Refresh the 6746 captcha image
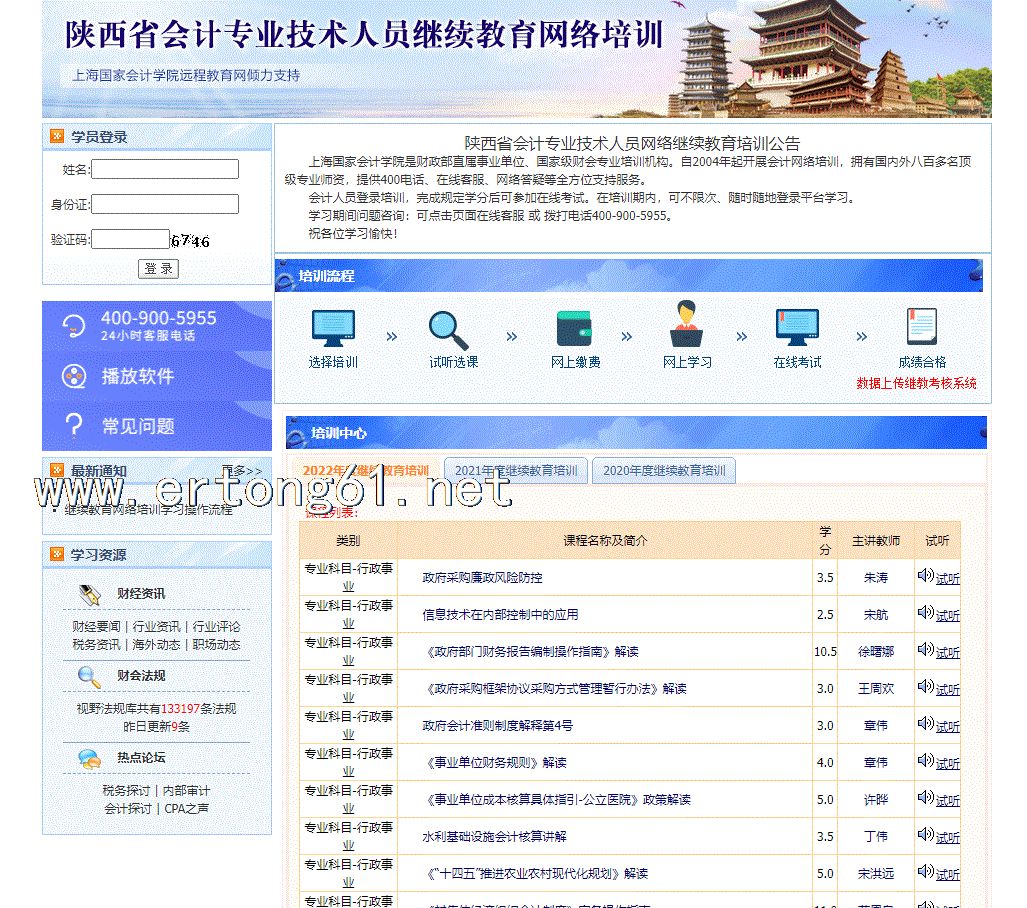 (x=190, y=241)
